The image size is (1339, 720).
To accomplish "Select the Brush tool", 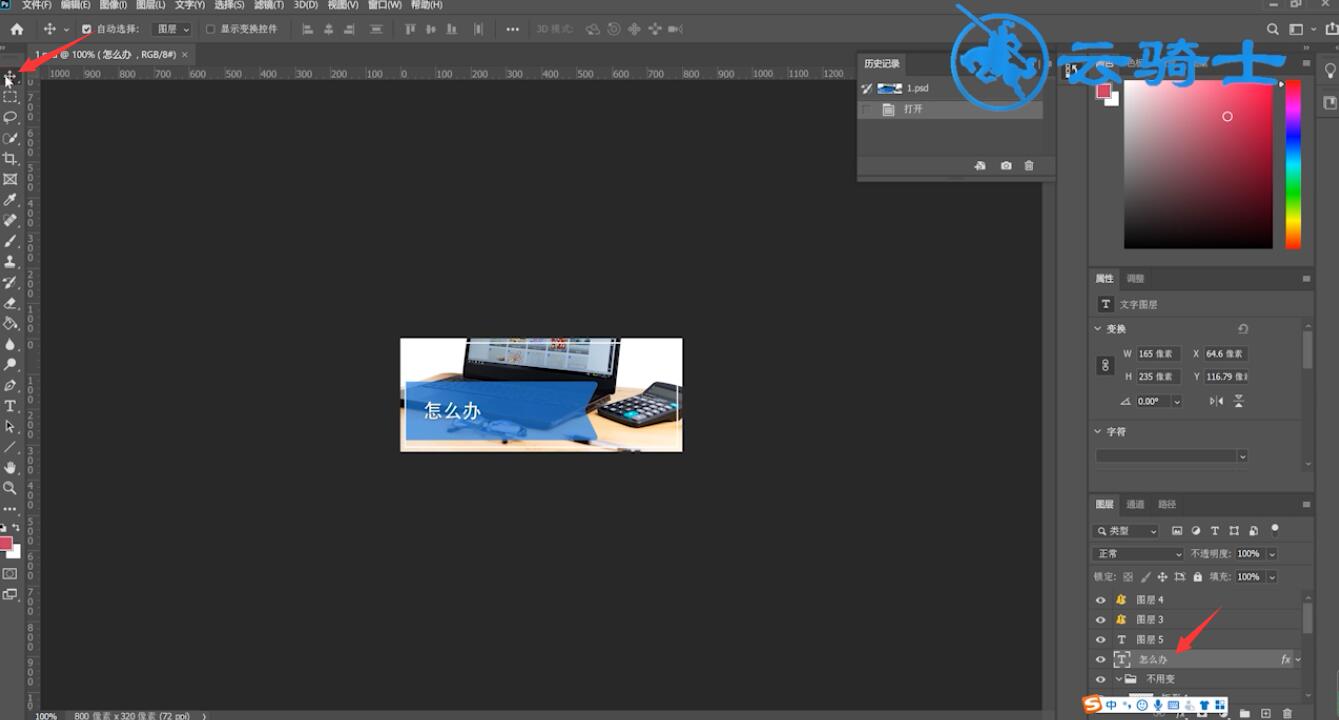I will [x=10, y=241].
